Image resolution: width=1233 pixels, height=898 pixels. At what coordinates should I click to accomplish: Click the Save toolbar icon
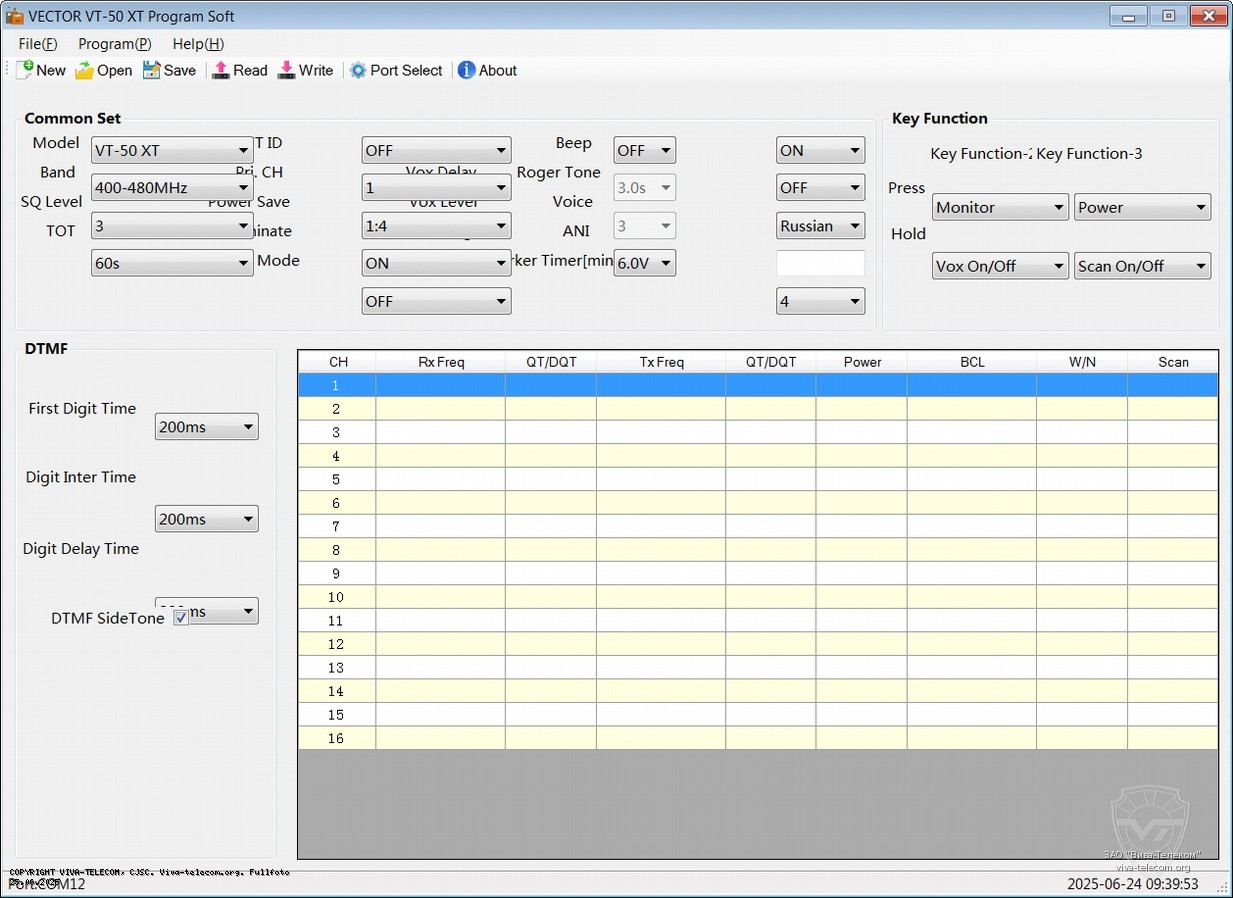coord(152,70)
